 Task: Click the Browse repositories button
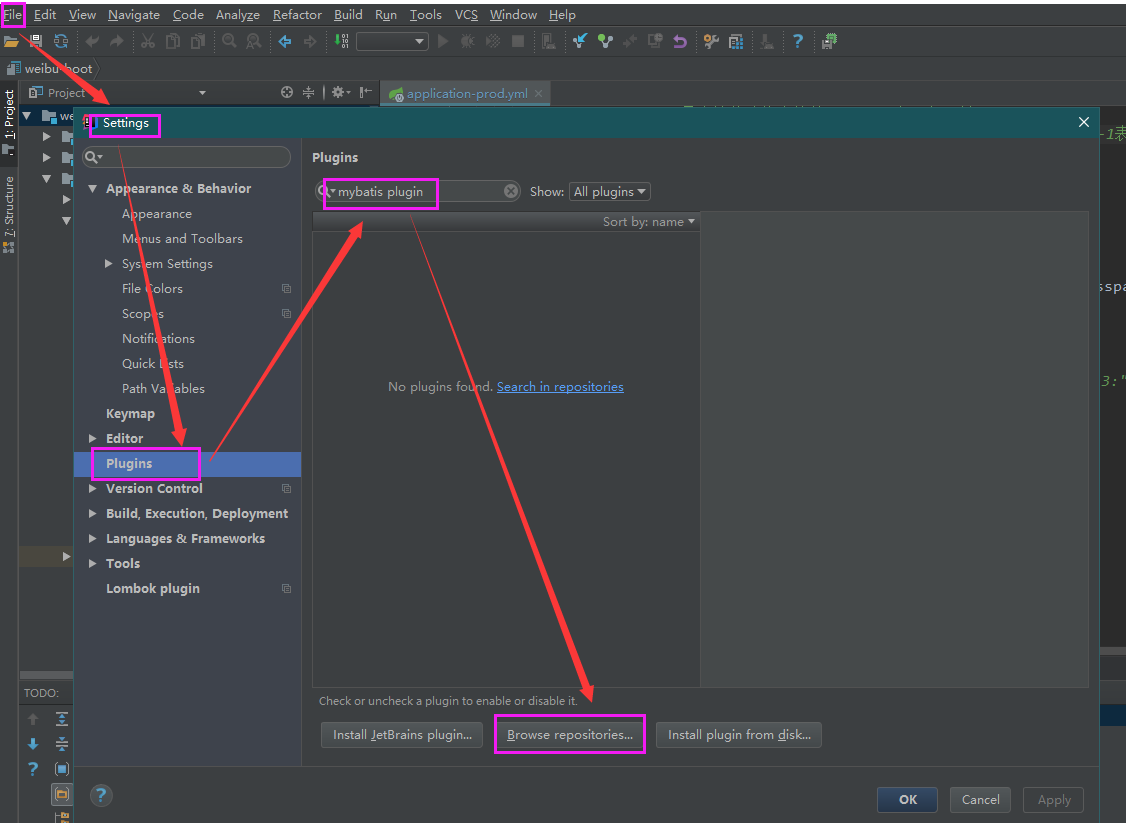pyautogui.click(x=569, y=734)
